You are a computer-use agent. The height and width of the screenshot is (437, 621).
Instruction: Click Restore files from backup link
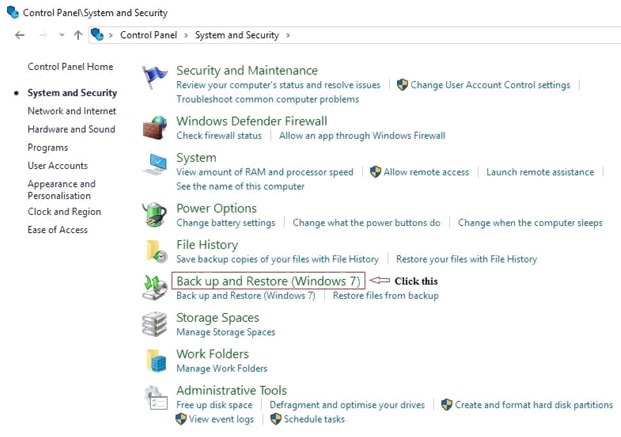[x=386, y=296]
